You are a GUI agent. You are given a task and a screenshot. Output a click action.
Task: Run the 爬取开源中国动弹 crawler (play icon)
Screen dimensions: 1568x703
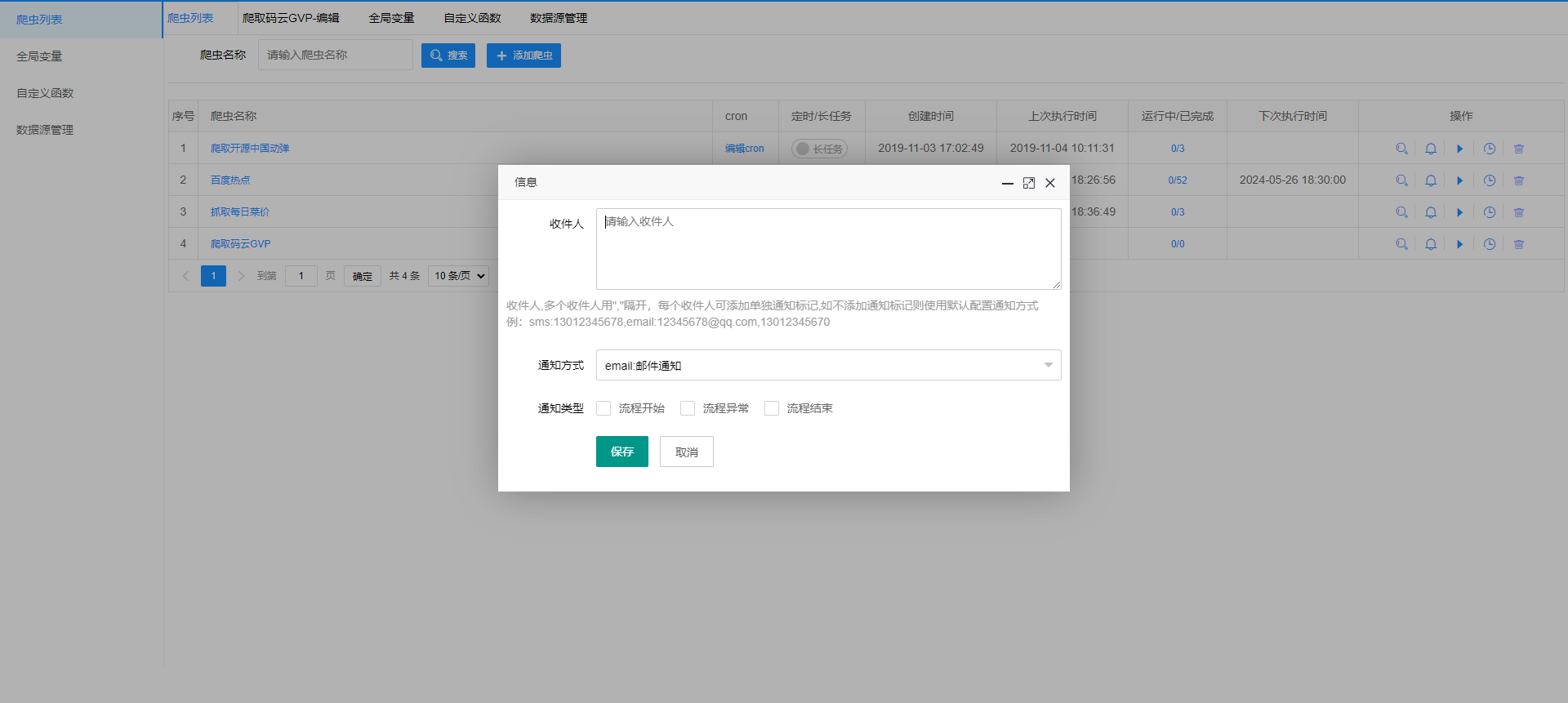1459,149
